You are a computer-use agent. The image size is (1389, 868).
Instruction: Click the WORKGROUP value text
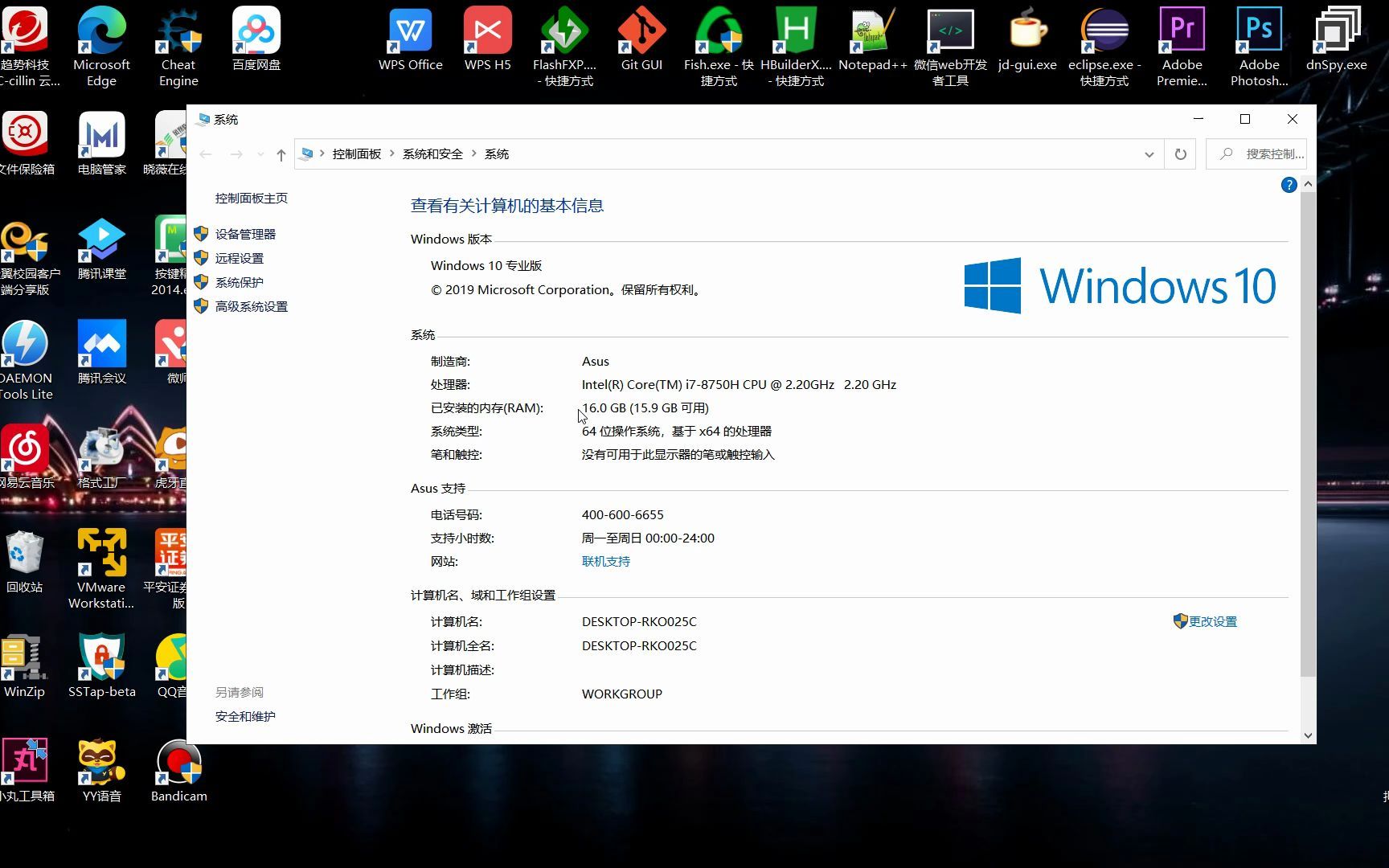click(622, 694)
